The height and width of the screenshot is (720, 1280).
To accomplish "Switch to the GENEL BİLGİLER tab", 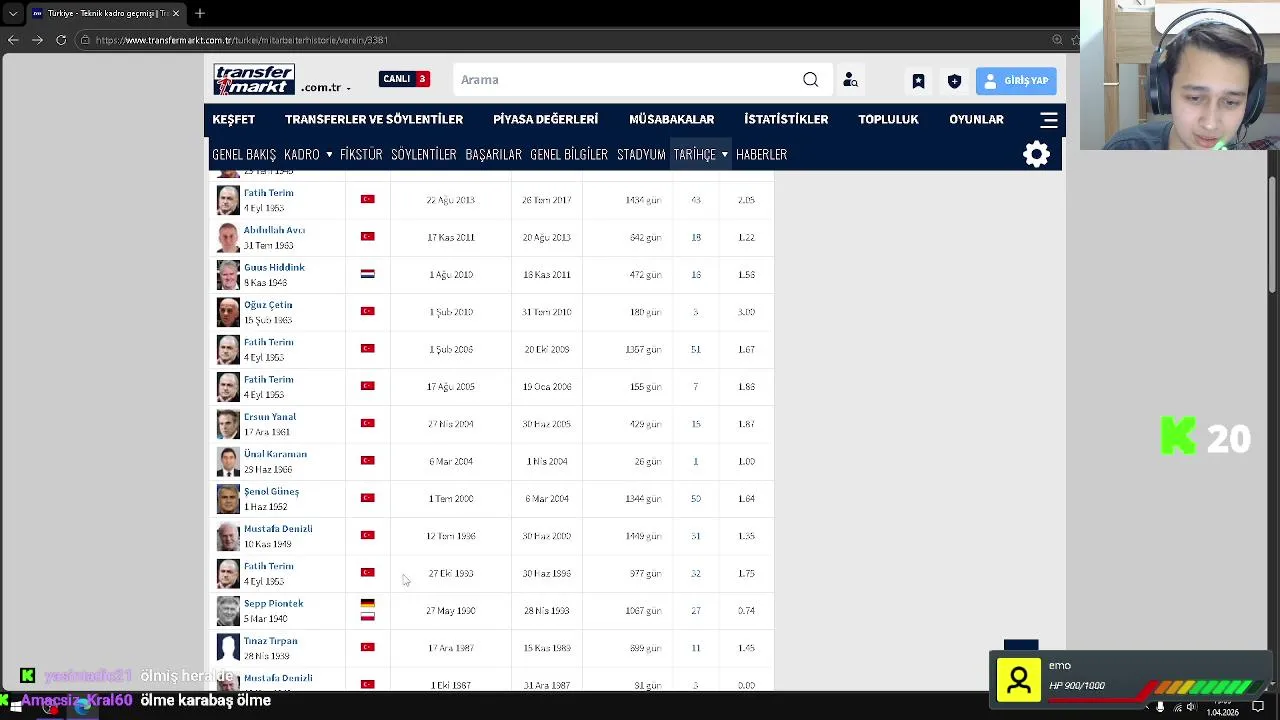I will click(x=569, y=155).
